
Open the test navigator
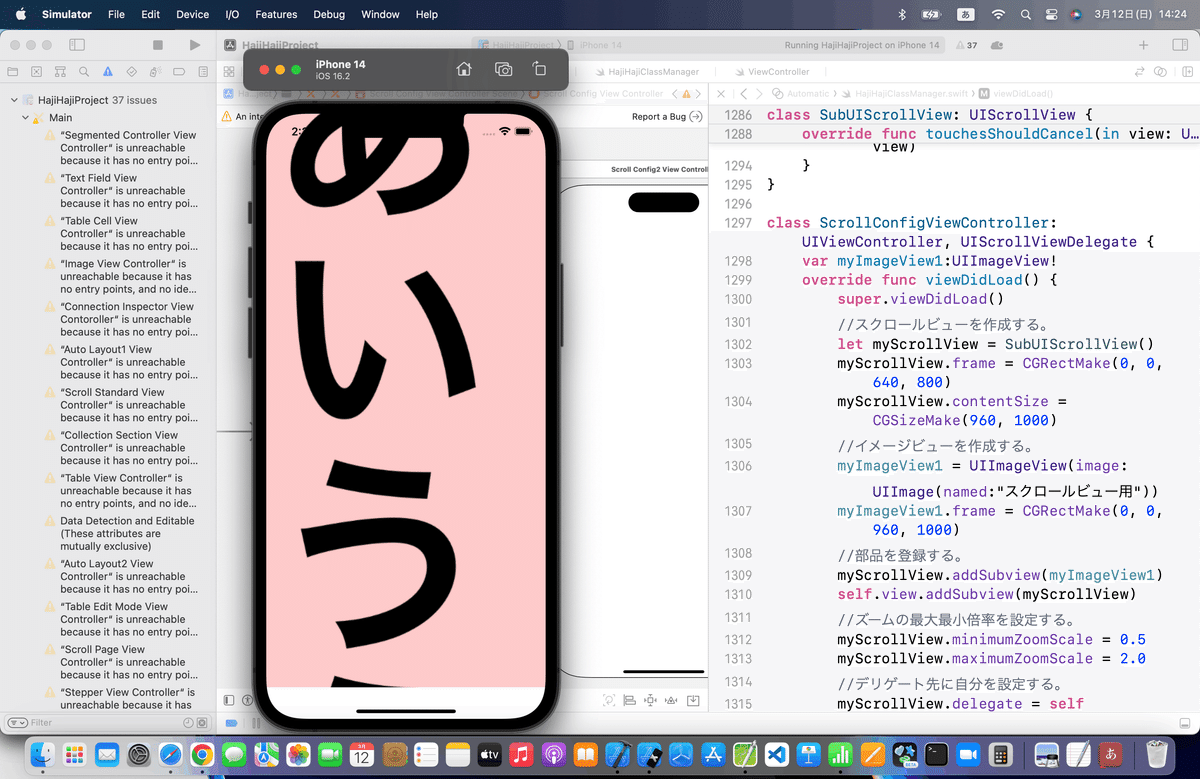pyautogui.click(x=130, y=72)
